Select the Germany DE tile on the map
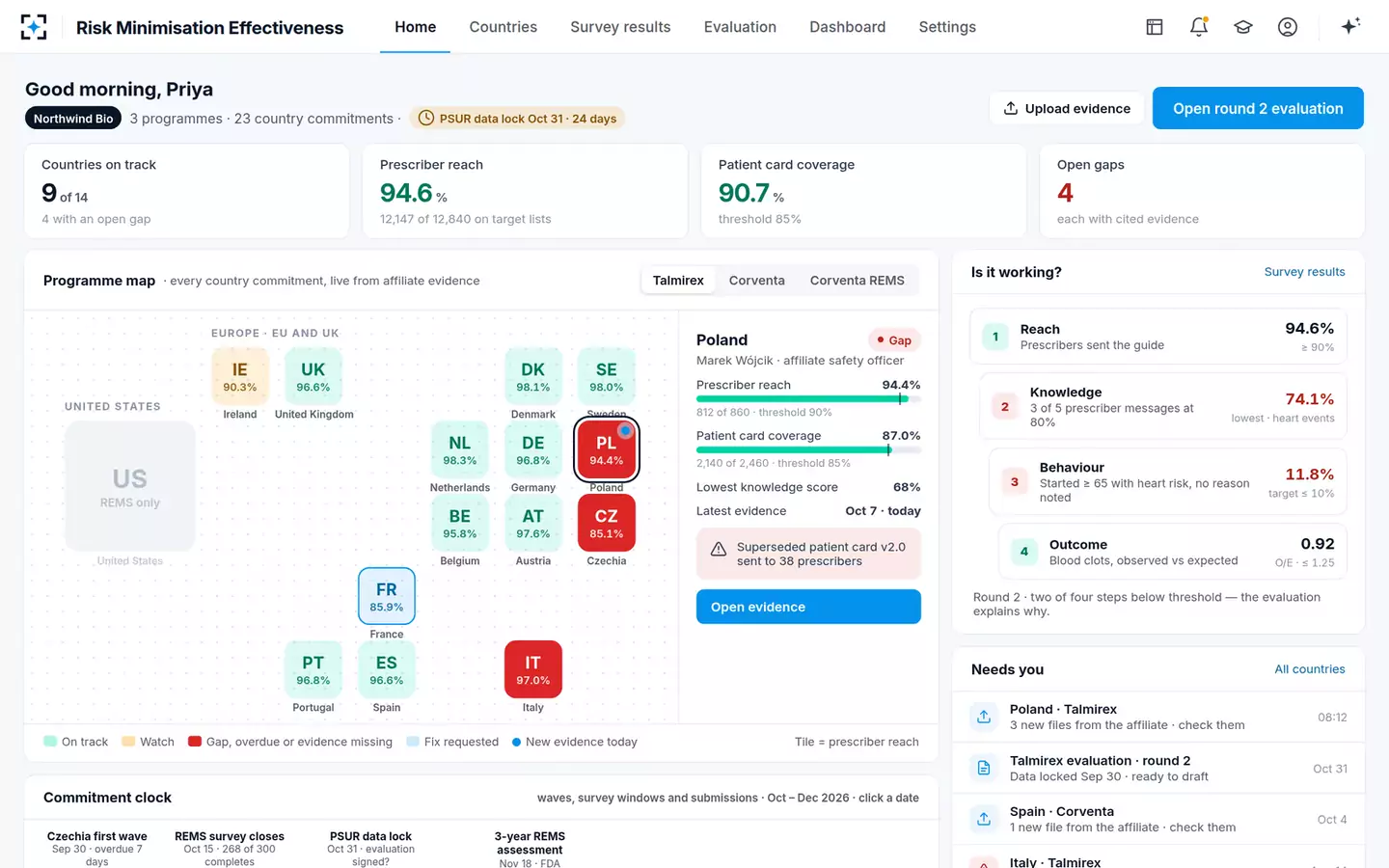1389x868 pixels. pyautogui.click(x=533, y=449)
